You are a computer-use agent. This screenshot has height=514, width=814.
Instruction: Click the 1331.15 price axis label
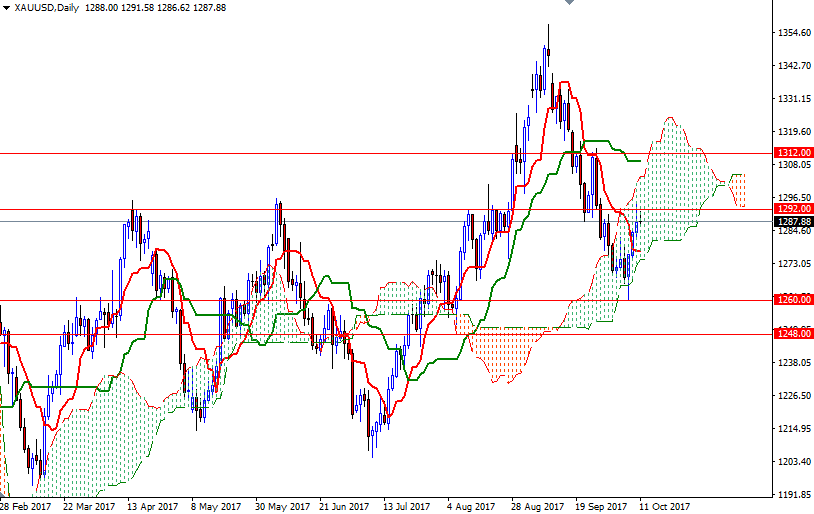[x=794, y=99]
